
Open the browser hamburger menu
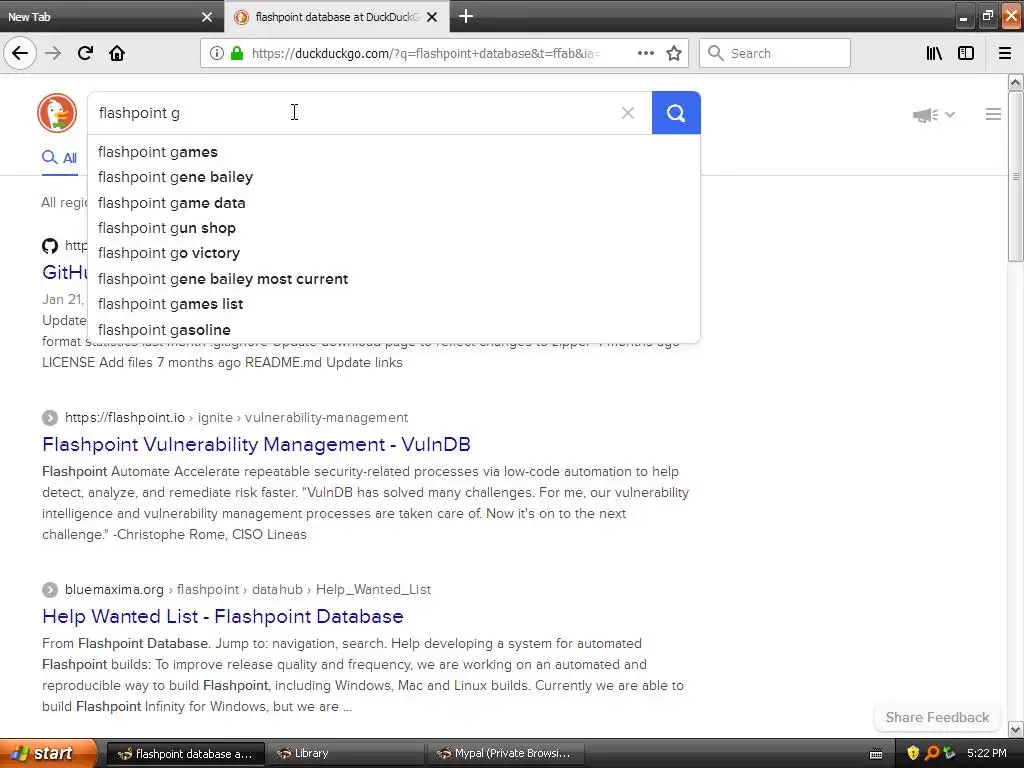1005,53
